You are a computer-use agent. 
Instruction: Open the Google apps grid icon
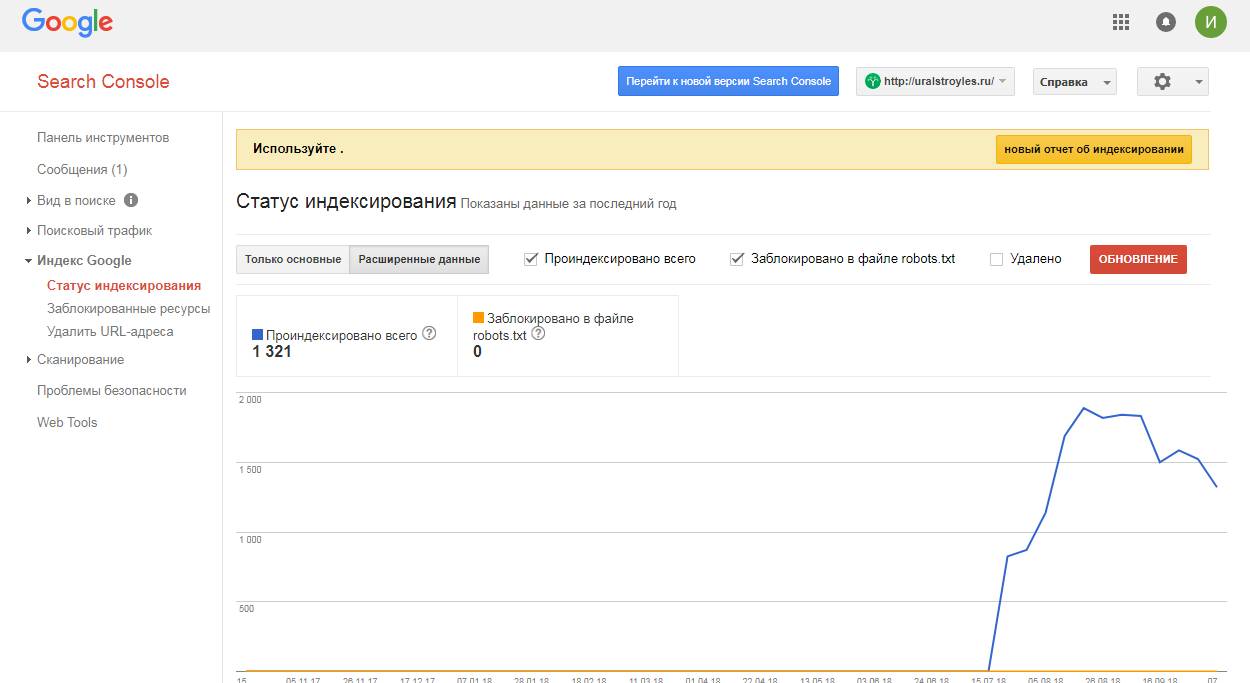pyautogui.click(x=1121, y=22)
